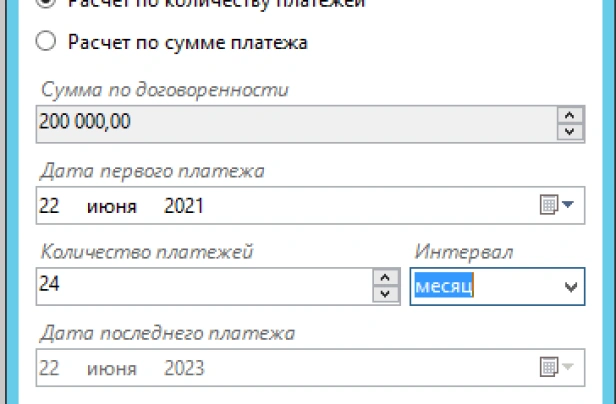Increase the agreement sum with up arrow
This screenshot has height=404, width=616.
tap(569, 114)
